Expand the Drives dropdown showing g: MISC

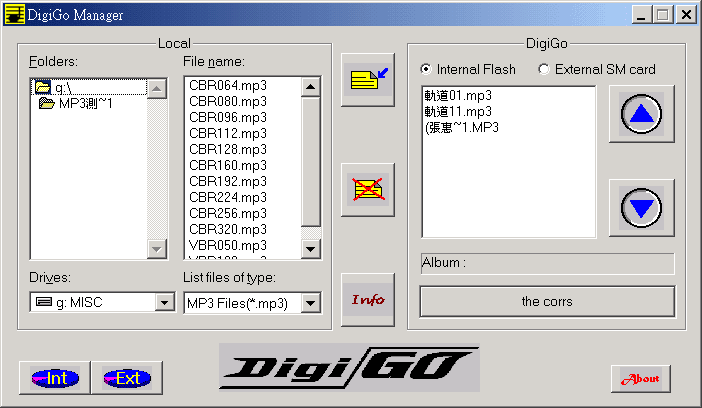point(164,302)
